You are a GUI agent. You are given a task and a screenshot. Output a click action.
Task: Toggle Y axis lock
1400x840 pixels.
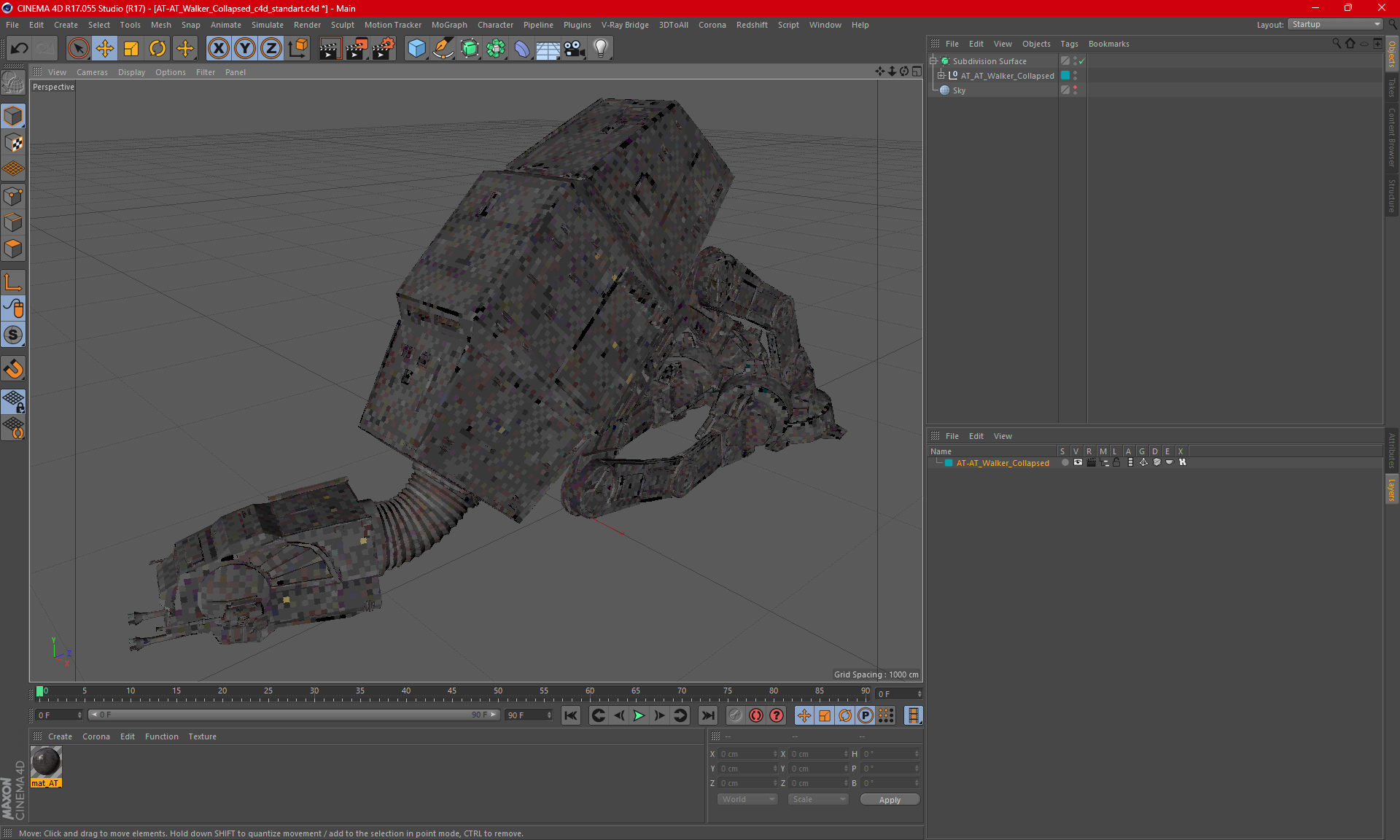tap(245, 49)
